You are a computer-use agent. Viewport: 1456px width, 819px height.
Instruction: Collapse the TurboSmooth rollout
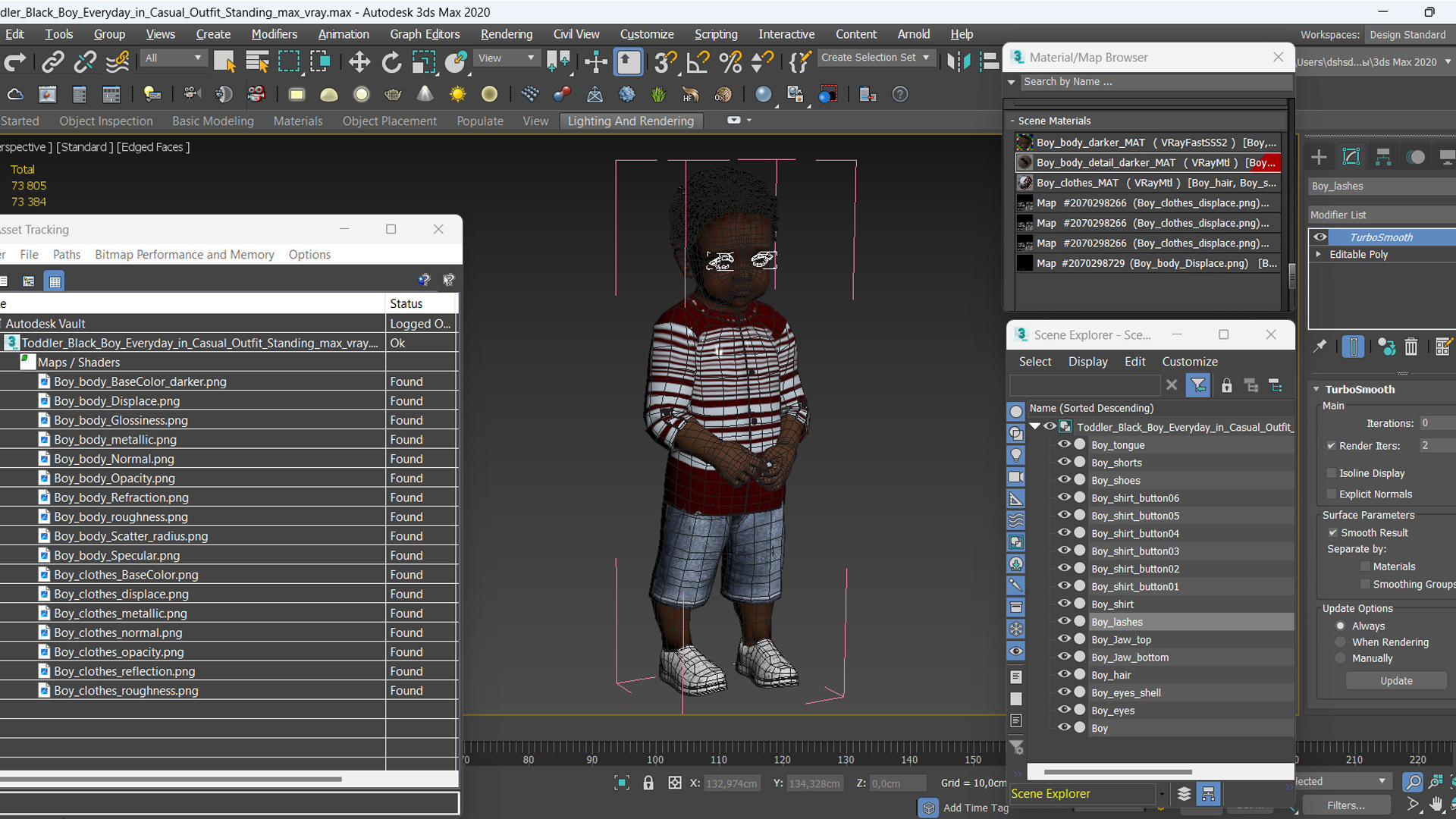tap(1316, 389)
